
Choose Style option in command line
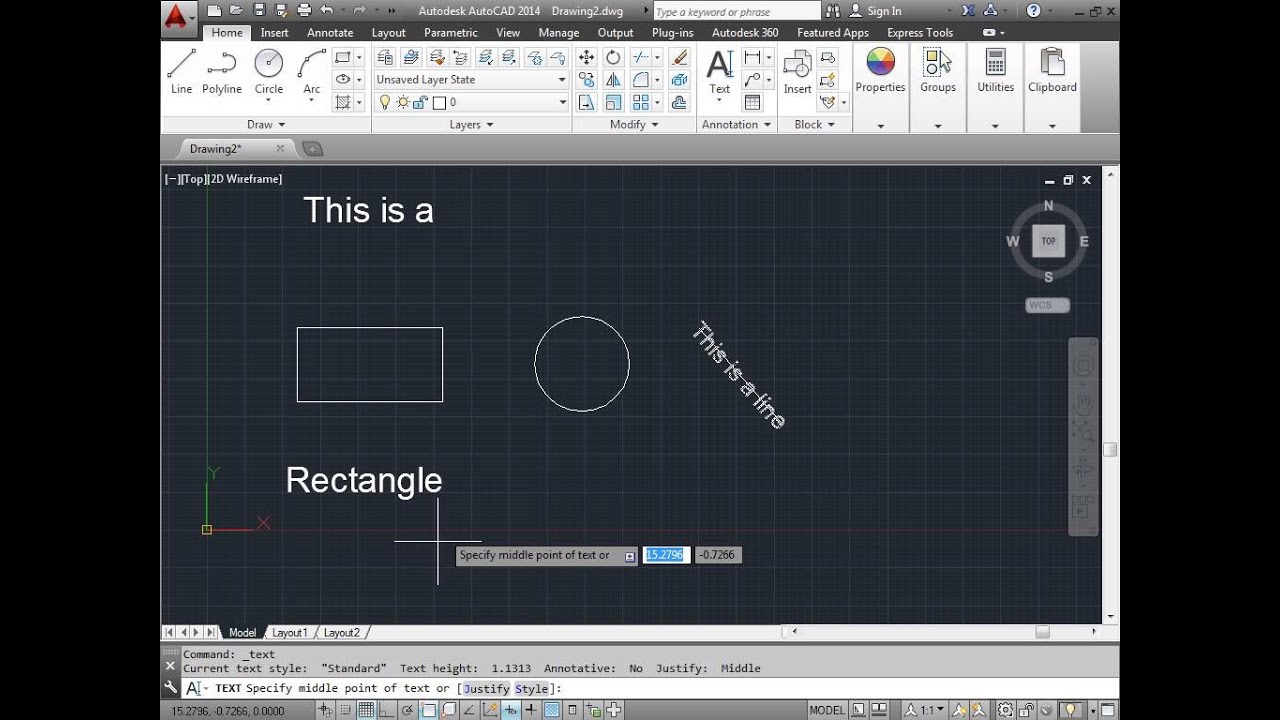[x=531, y=689]
